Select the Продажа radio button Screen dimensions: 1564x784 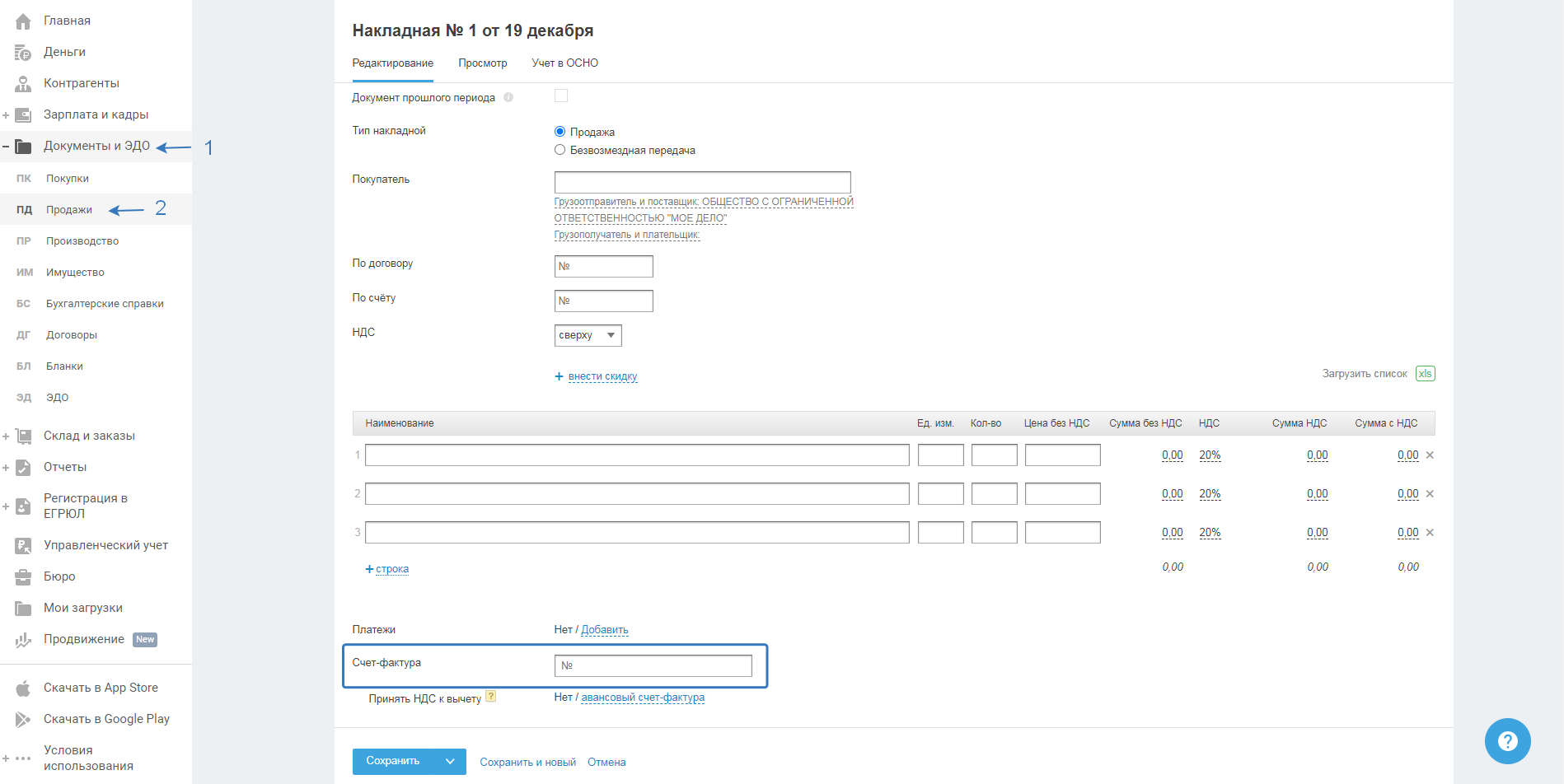(x=560, y=132)
